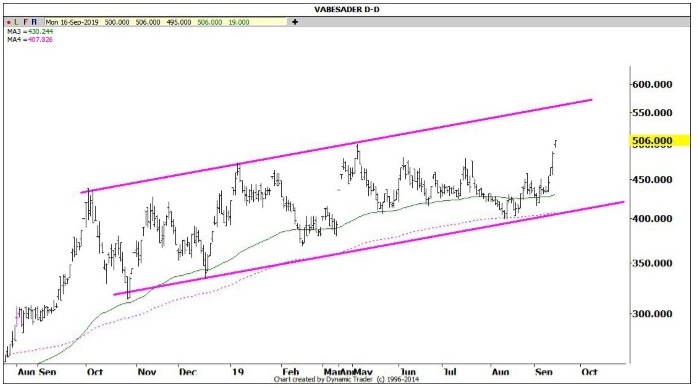Click the Dec label on the time axis

(188, 371)
